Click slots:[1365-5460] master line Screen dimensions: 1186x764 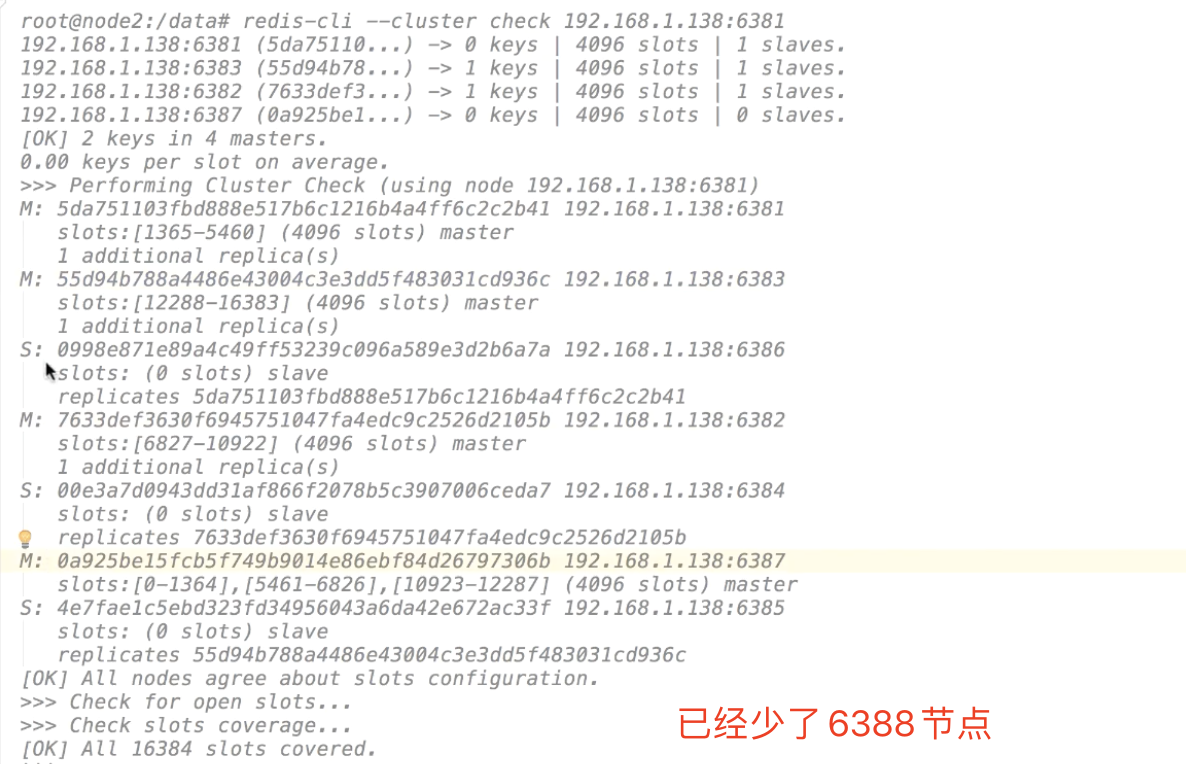(286, 232)
